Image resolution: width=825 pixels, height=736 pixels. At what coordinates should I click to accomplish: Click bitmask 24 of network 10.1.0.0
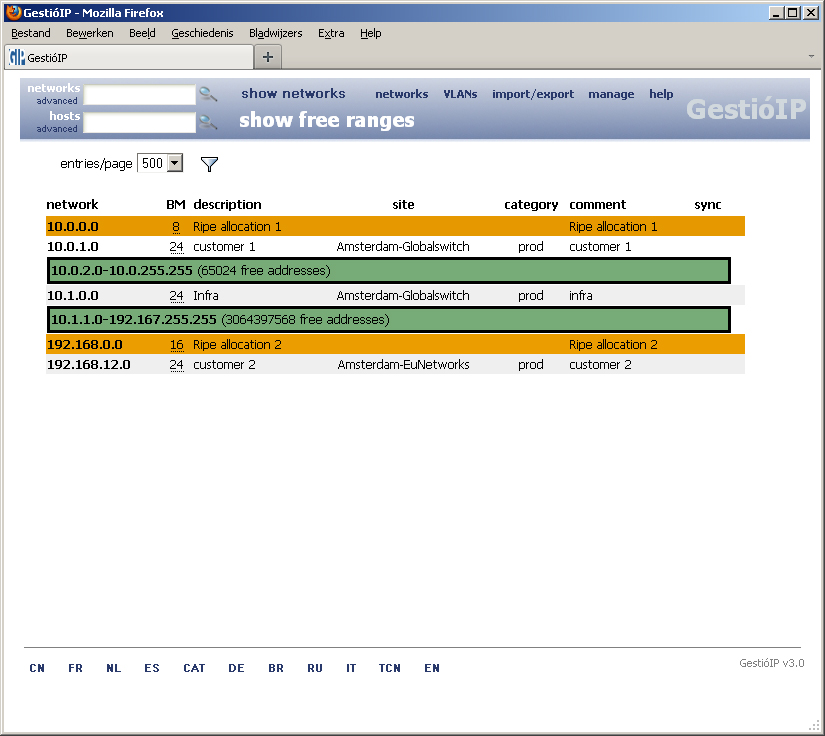click(x=176, y=296)
